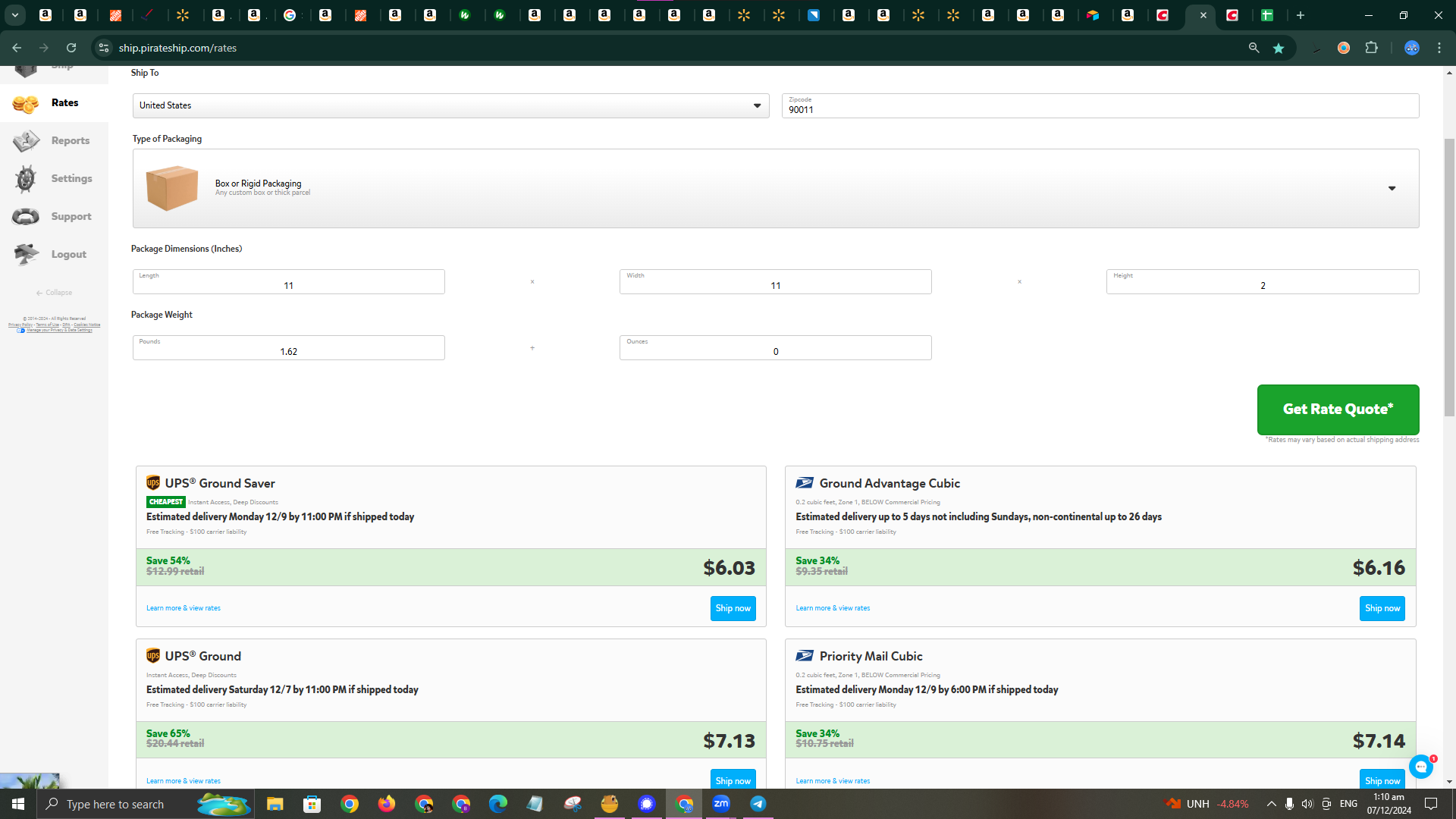1456x819 pixels.
Task: Ship now with Ground Advantage Cubic
Action: [1382, 608]
